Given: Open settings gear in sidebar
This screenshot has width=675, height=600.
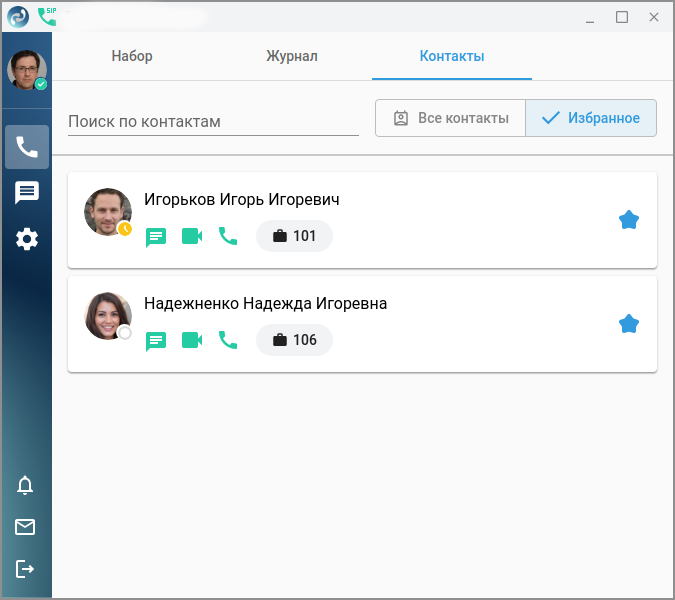Looking at the screenshot, I should 27,239.
